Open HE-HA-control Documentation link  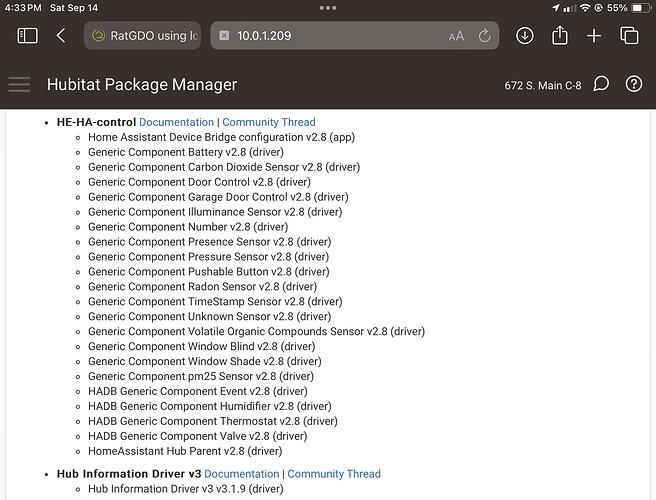point(176,122)
